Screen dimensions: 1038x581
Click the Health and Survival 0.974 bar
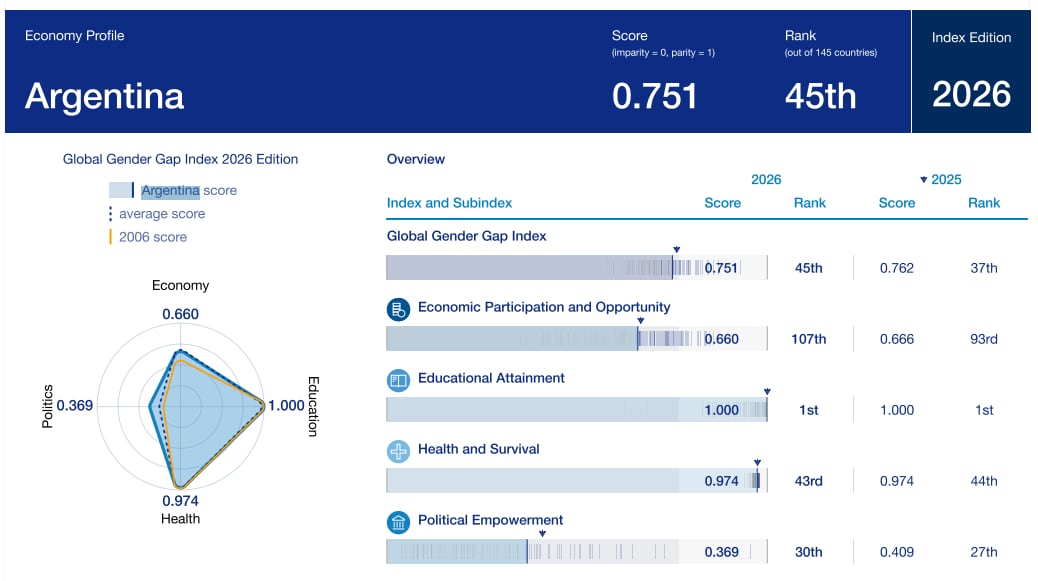[x=577, y=480]
